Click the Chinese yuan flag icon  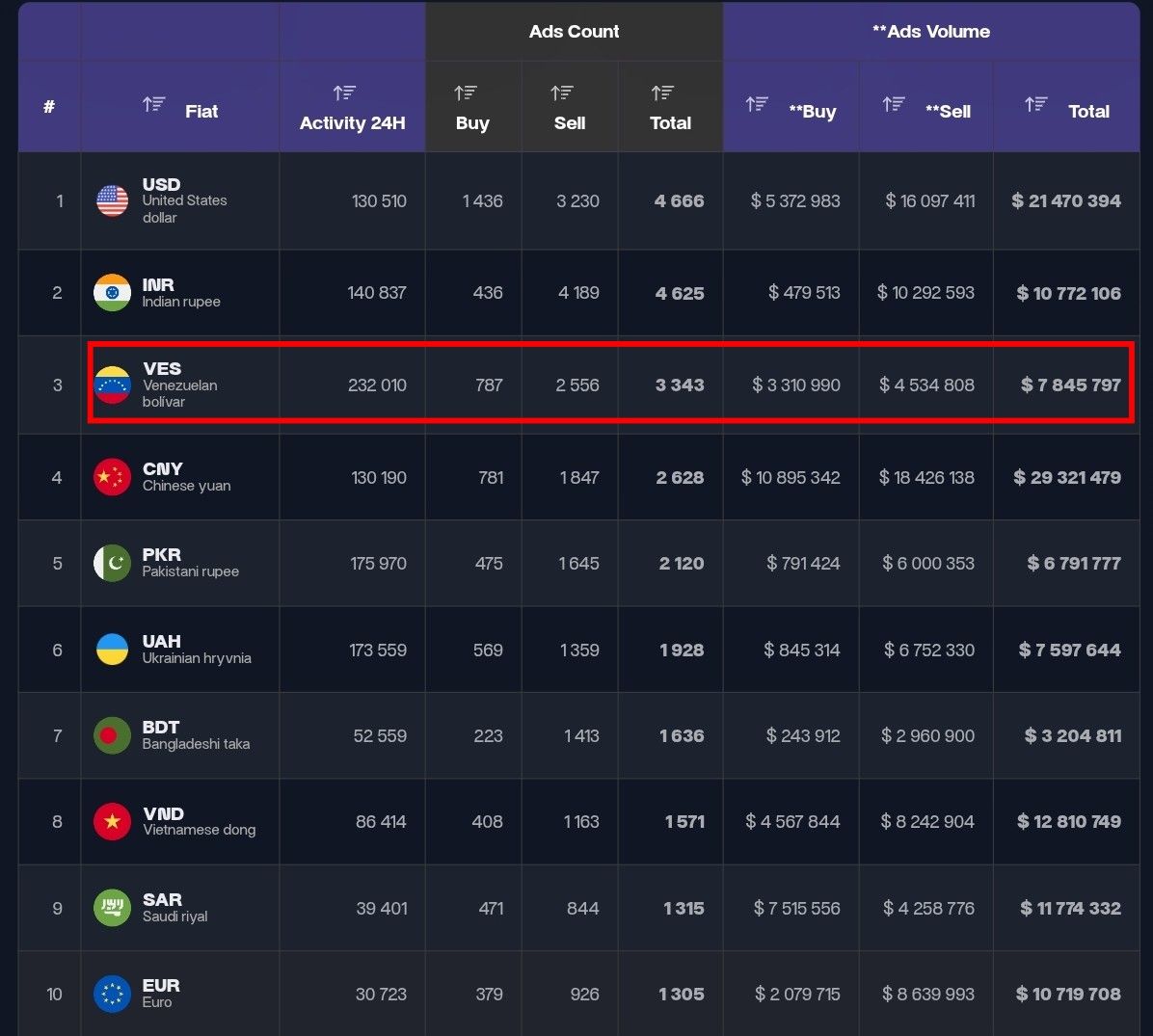(111, 476)
